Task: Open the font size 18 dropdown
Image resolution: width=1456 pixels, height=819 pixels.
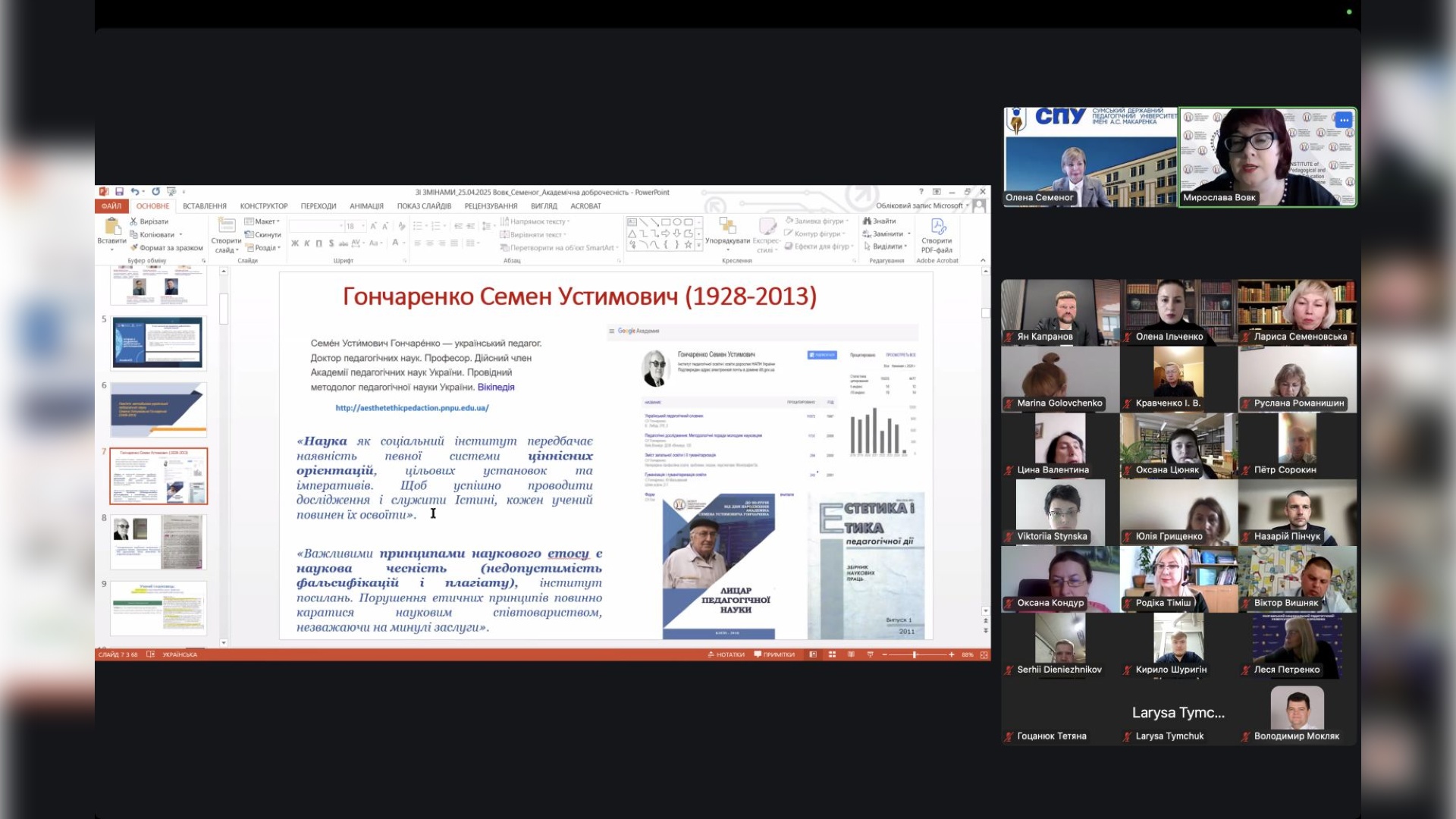Action: [363, 226]
